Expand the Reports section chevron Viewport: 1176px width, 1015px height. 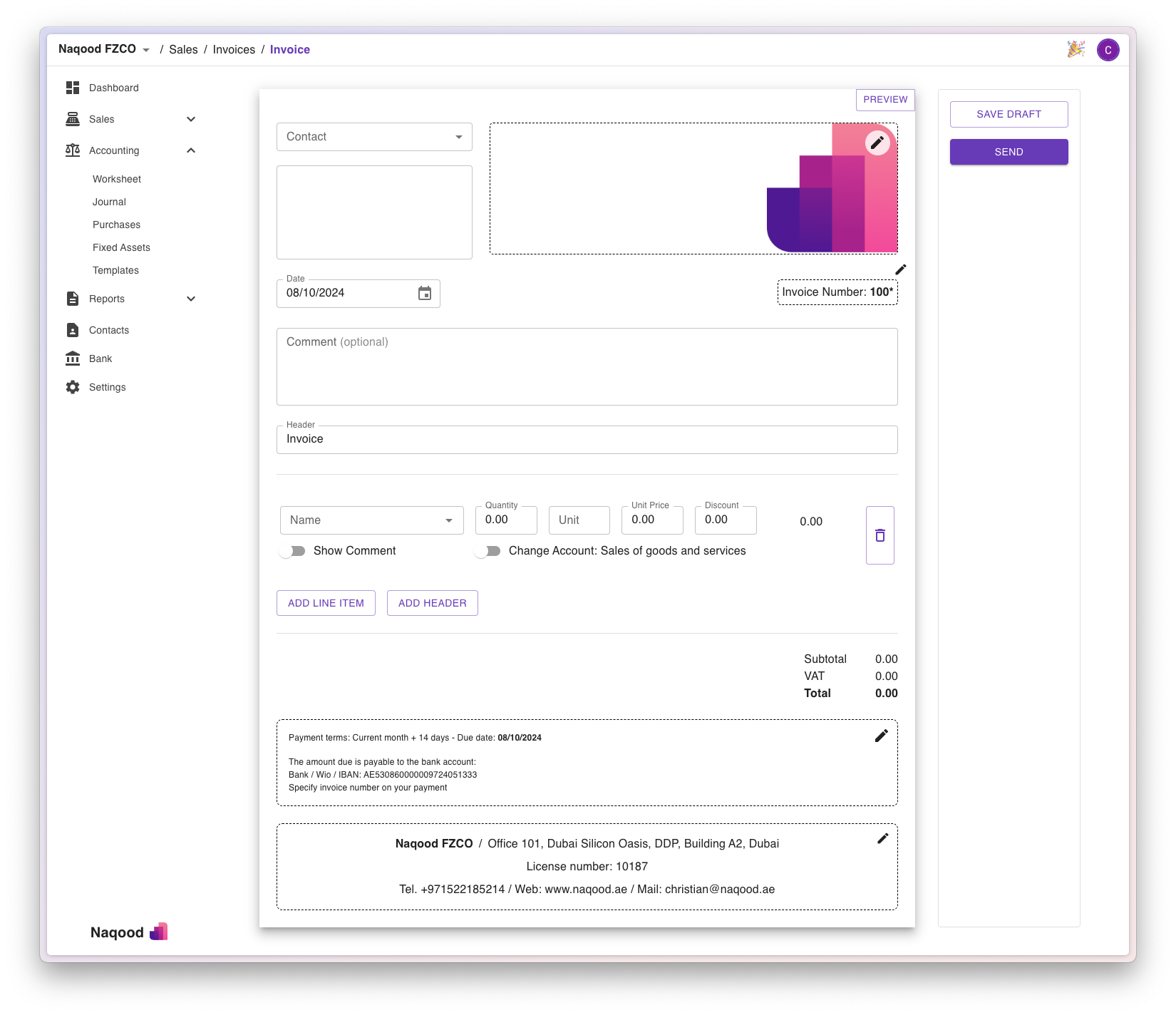click(x=190, y=299)
